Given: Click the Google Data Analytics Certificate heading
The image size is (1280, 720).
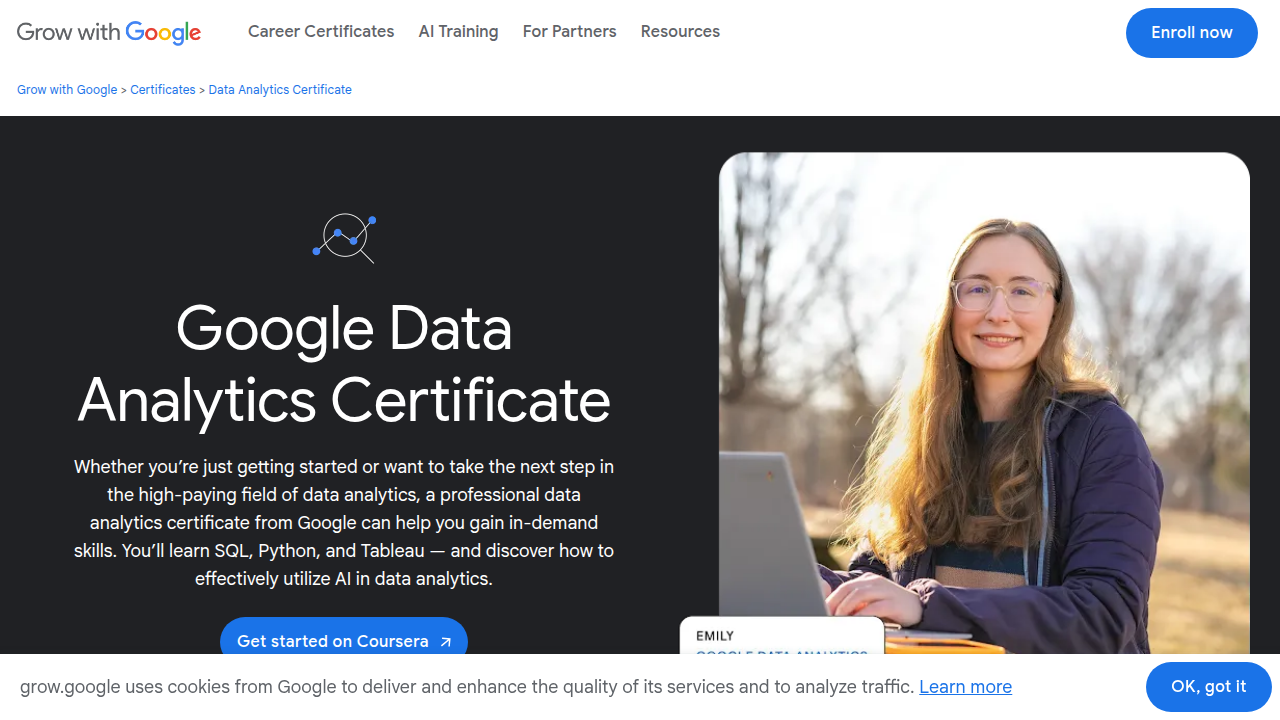Looking at the screenshot, I should pyautogui.click(x=344, y=363).
